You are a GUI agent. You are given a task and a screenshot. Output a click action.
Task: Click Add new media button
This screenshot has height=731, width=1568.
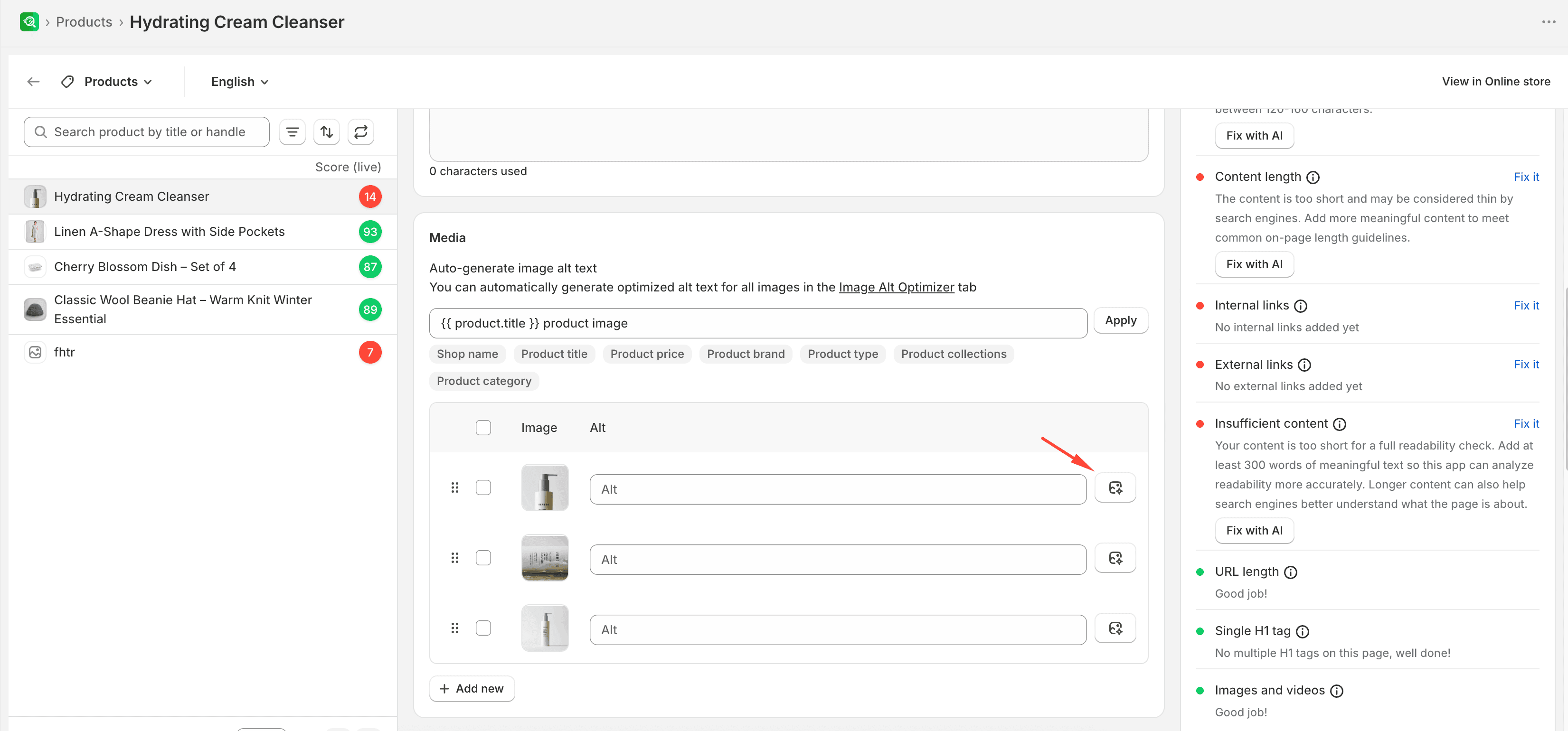point(472,688)
